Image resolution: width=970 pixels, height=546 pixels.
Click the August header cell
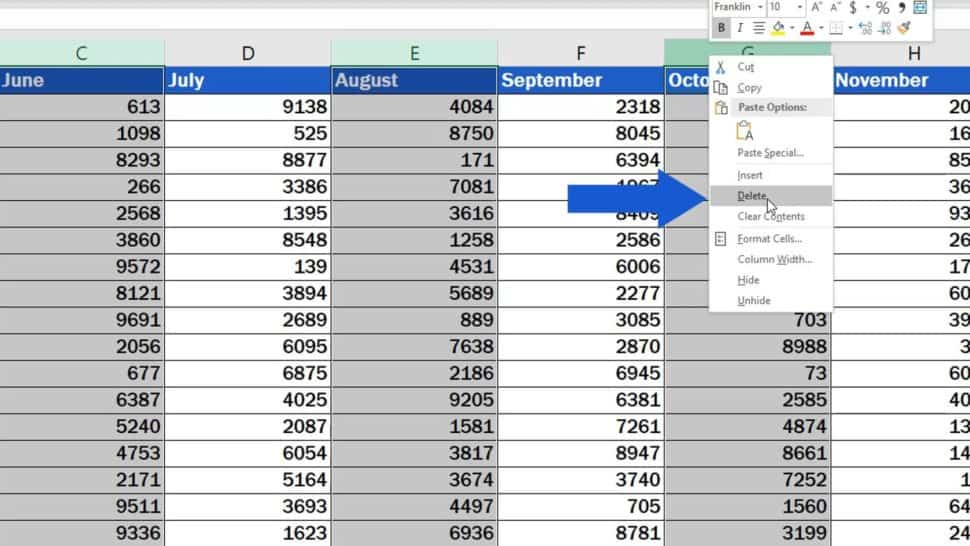[414, 80]
